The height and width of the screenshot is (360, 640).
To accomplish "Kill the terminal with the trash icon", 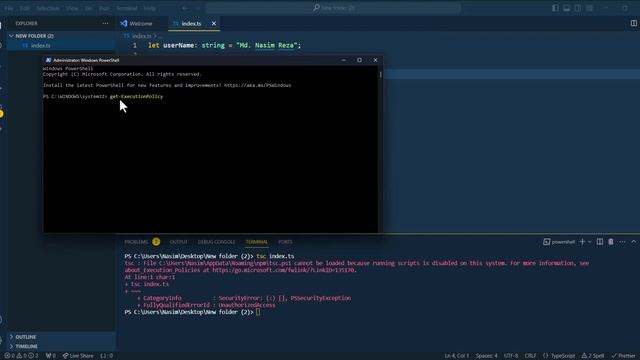I will point(611,242).
